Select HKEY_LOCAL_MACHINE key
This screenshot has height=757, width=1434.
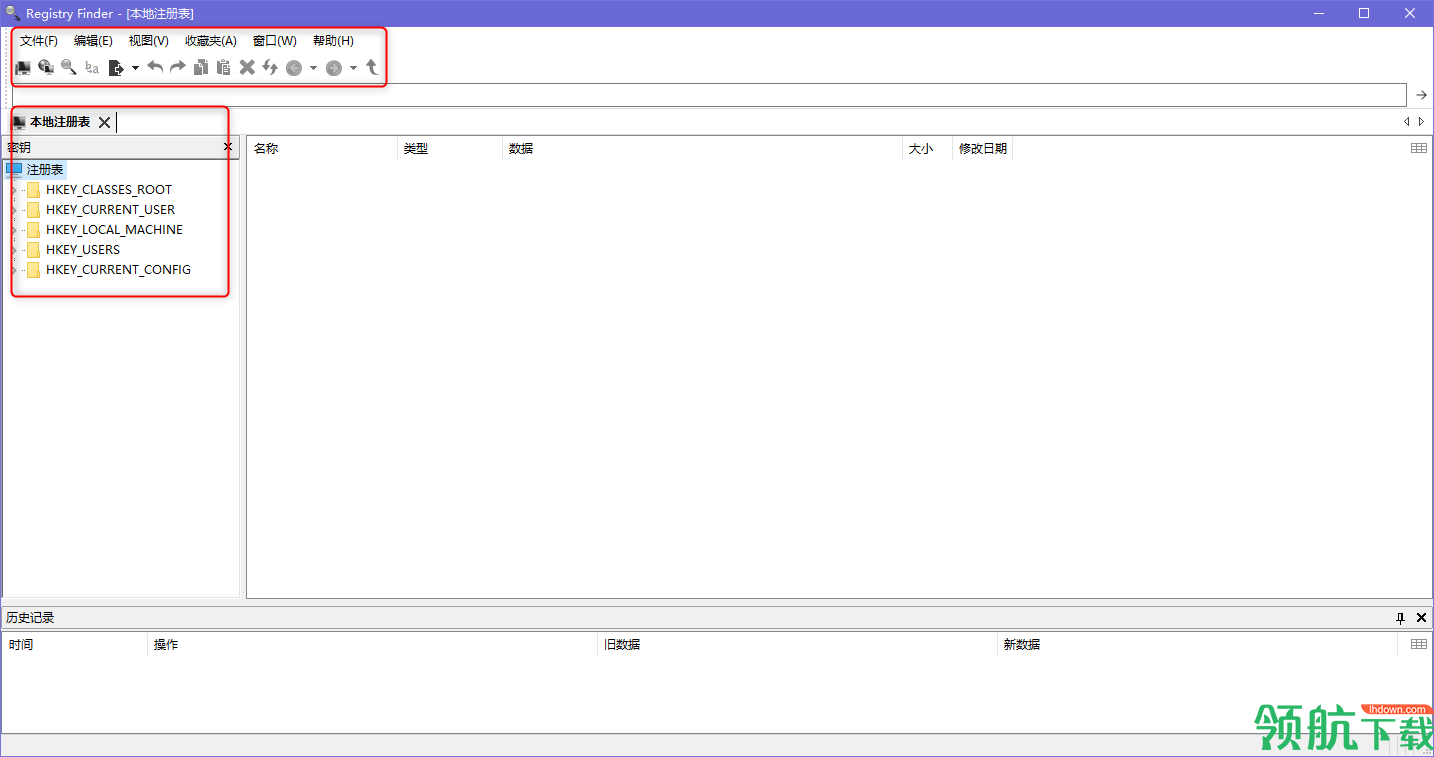point(114,230)
